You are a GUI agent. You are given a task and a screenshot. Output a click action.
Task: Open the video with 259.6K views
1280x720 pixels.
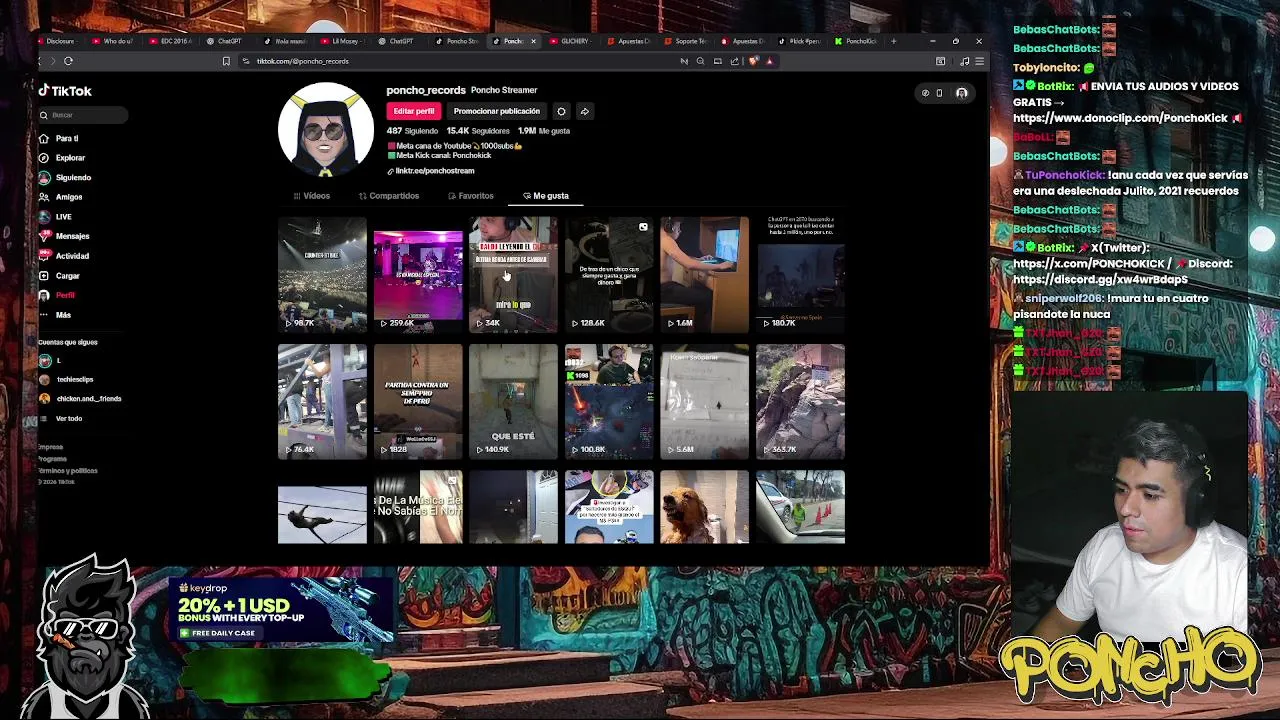pos(418,274)
